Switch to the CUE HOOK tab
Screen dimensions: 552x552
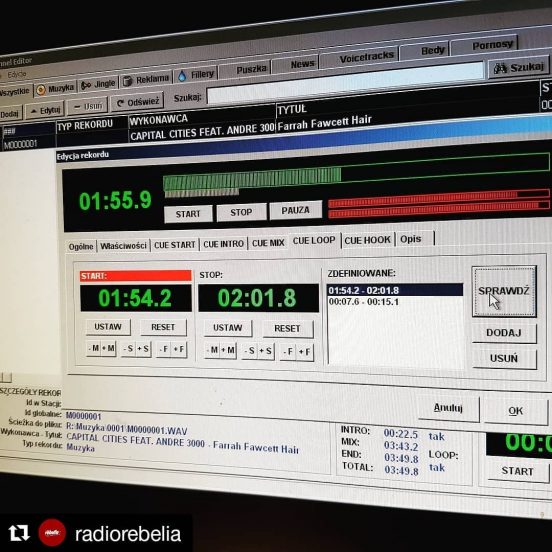pyautogui.click(x=368, y=240)
